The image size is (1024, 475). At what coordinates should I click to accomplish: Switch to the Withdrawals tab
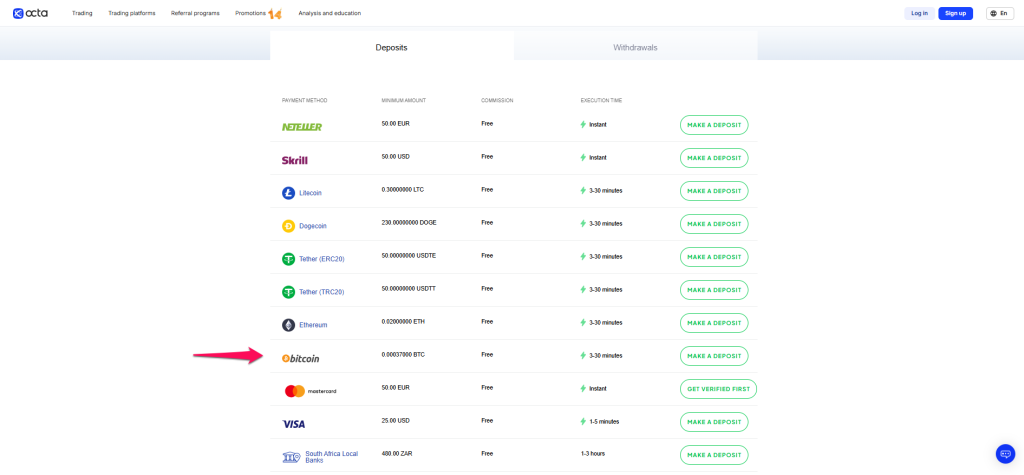pyautogui.click(x=635, y=48)
